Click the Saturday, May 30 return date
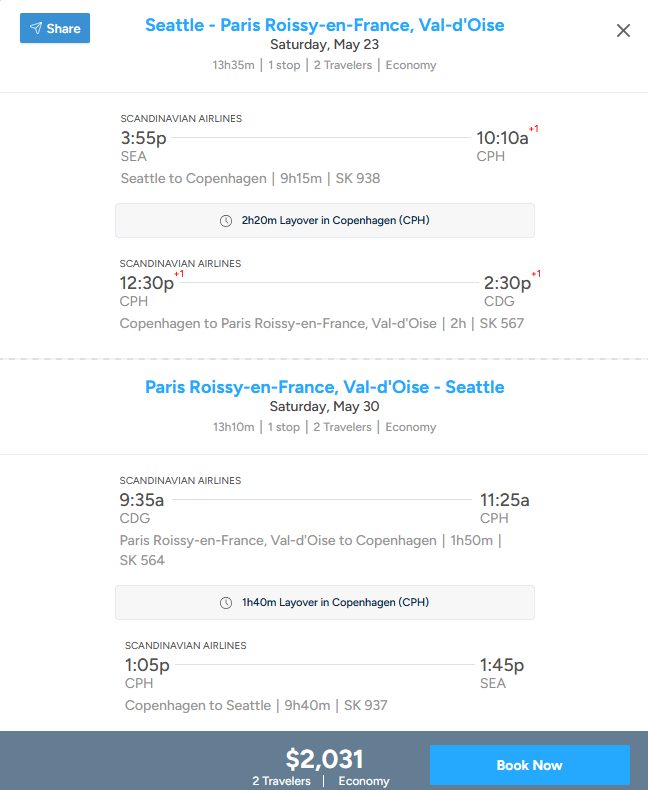This screenshot has height=790, width=648. [324, 407]
